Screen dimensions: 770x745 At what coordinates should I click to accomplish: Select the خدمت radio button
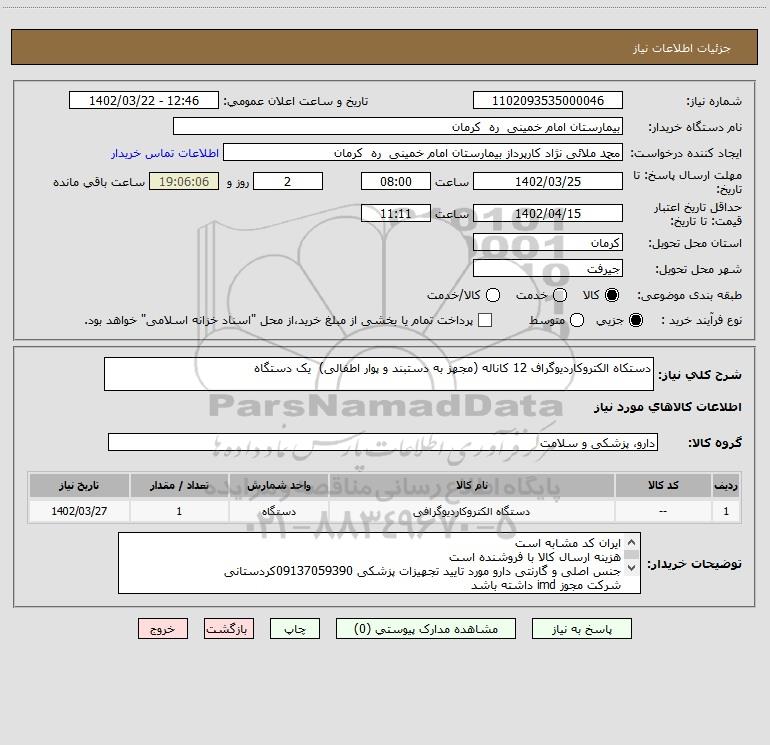pos(560,295)
